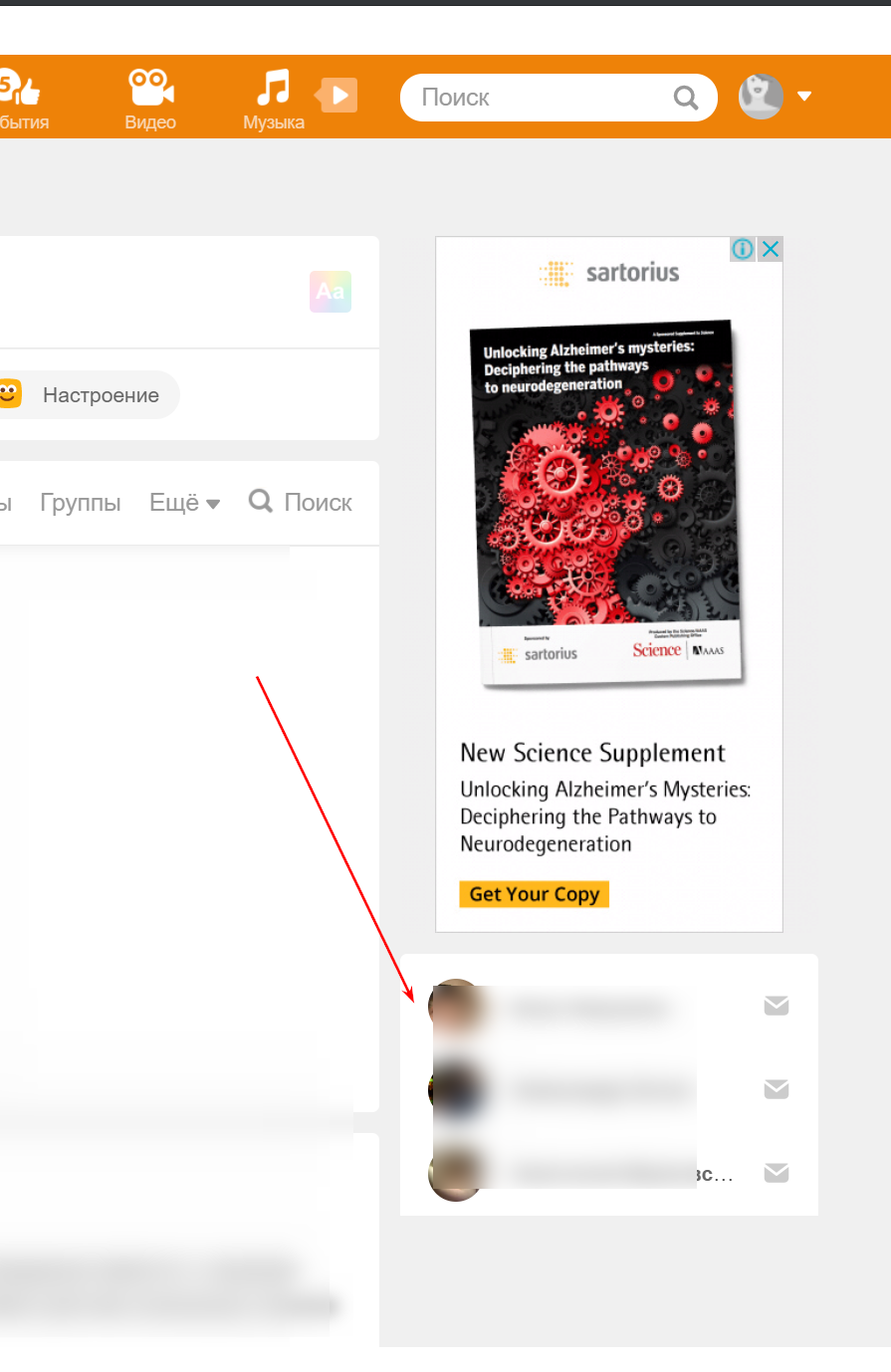Click the Get Your Copy button

coord(534,894)
